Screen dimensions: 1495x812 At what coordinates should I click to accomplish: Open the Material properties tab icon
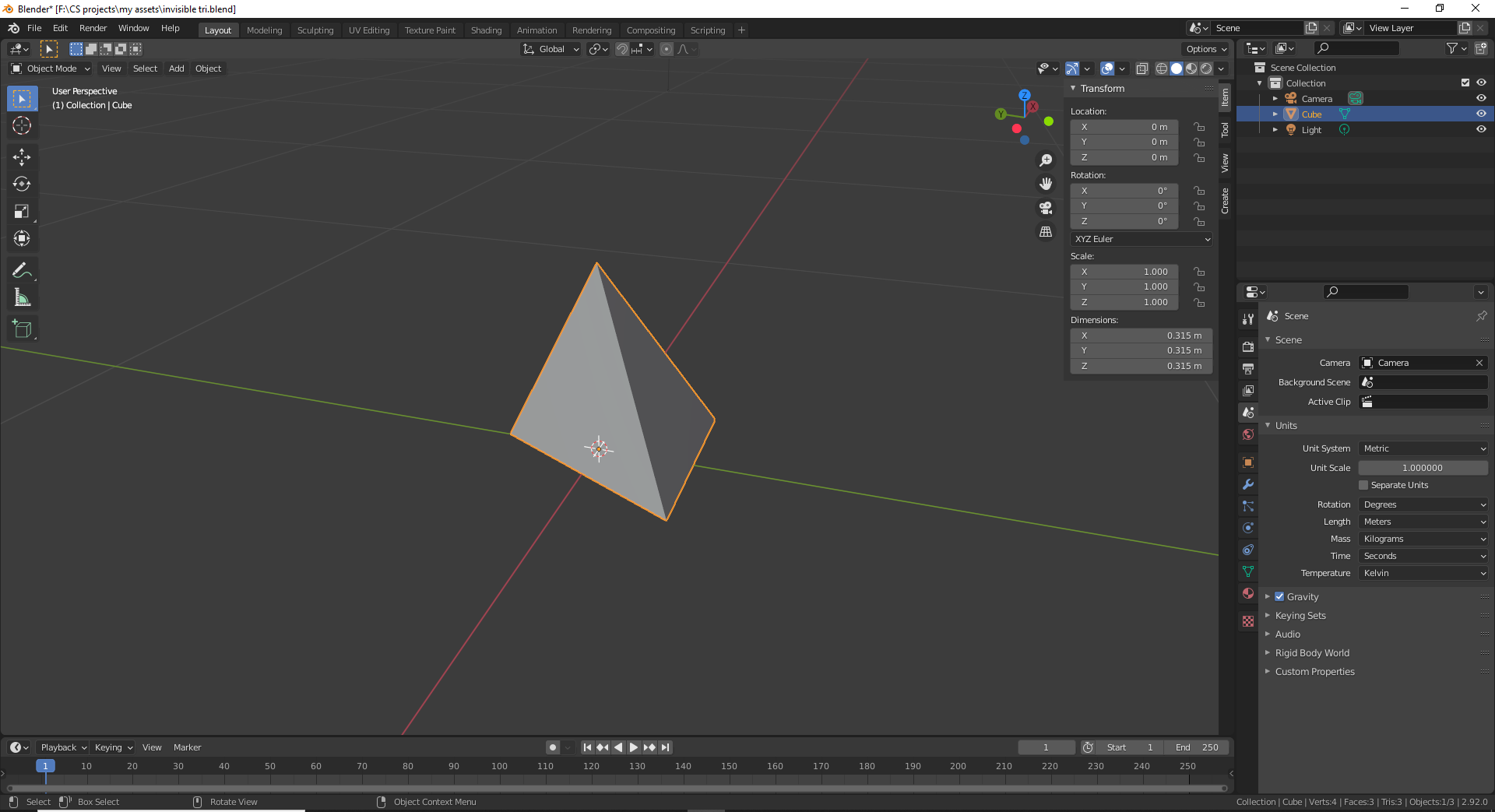tap(1248, 593)
